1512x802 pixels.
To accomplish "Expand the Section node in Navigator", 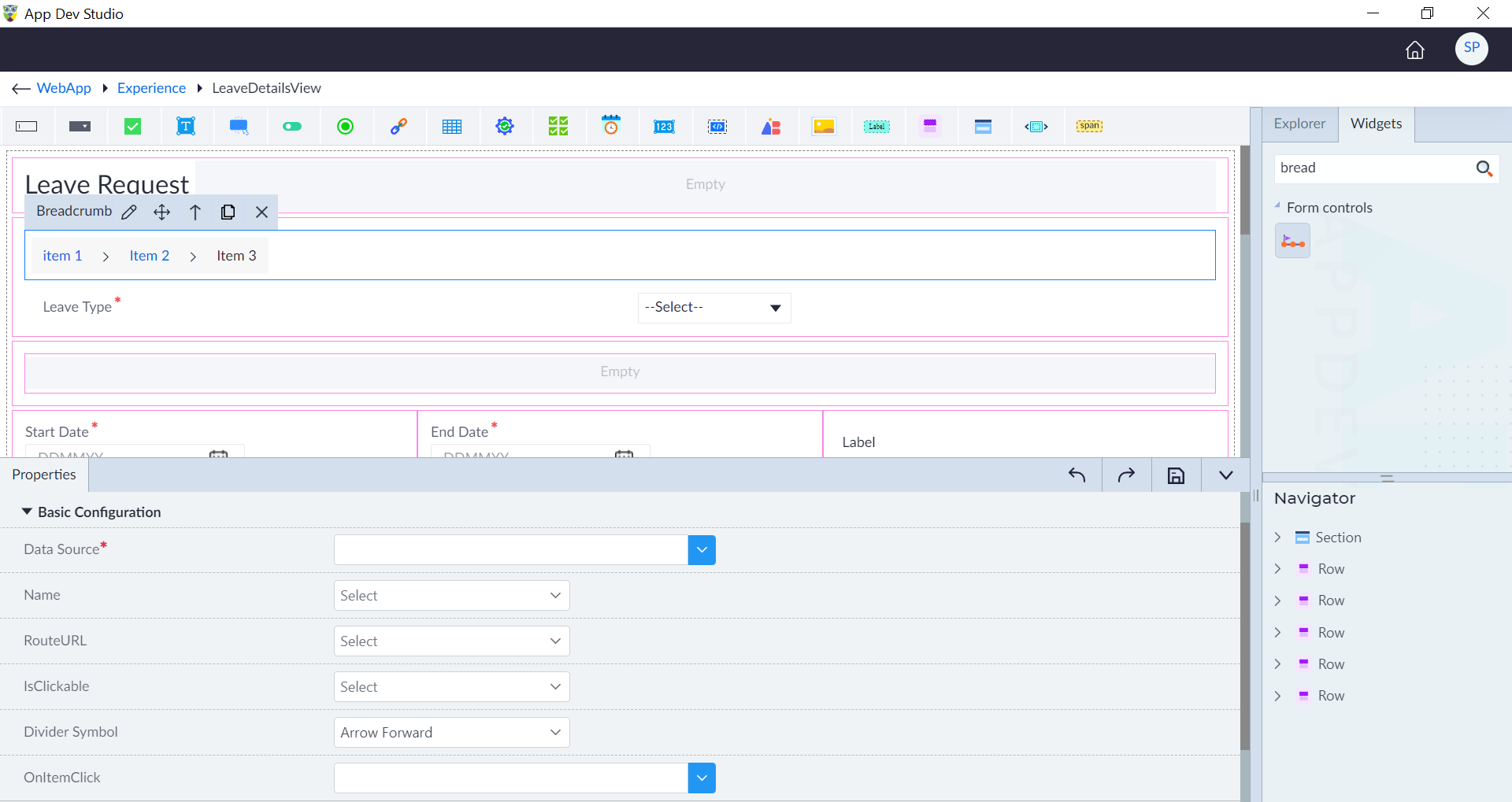I will [1277, 538].
